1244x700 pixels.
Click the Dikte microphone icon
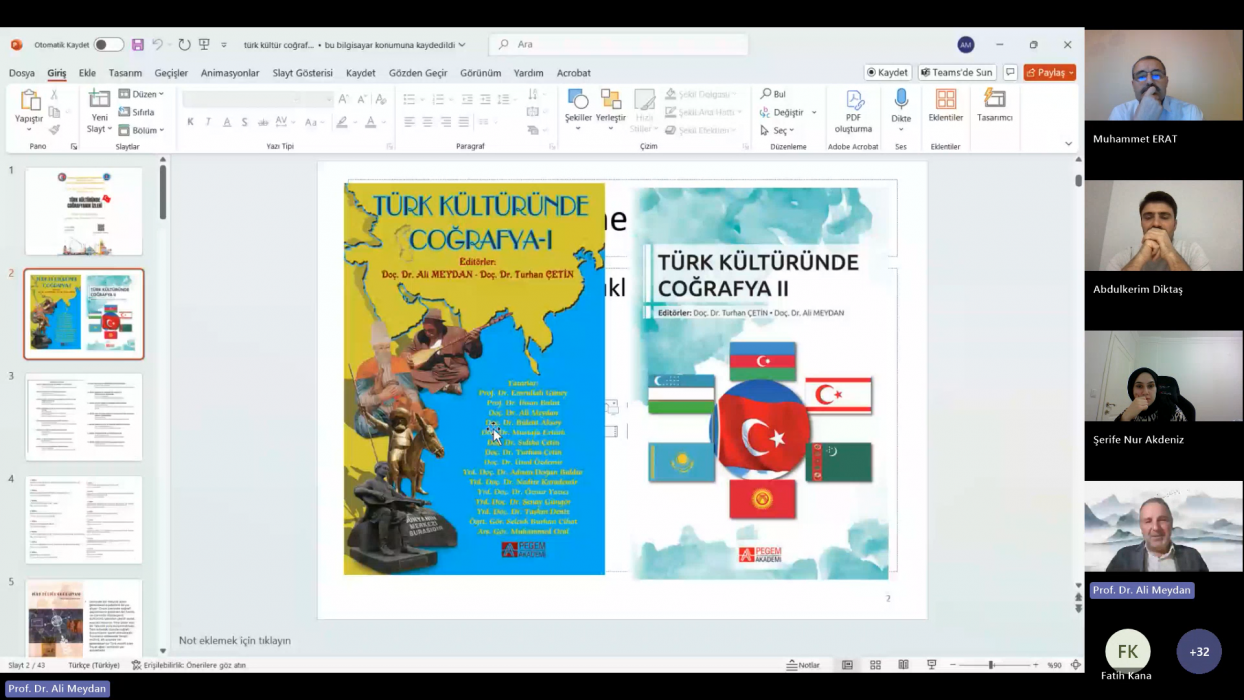[x=901, y=100]
